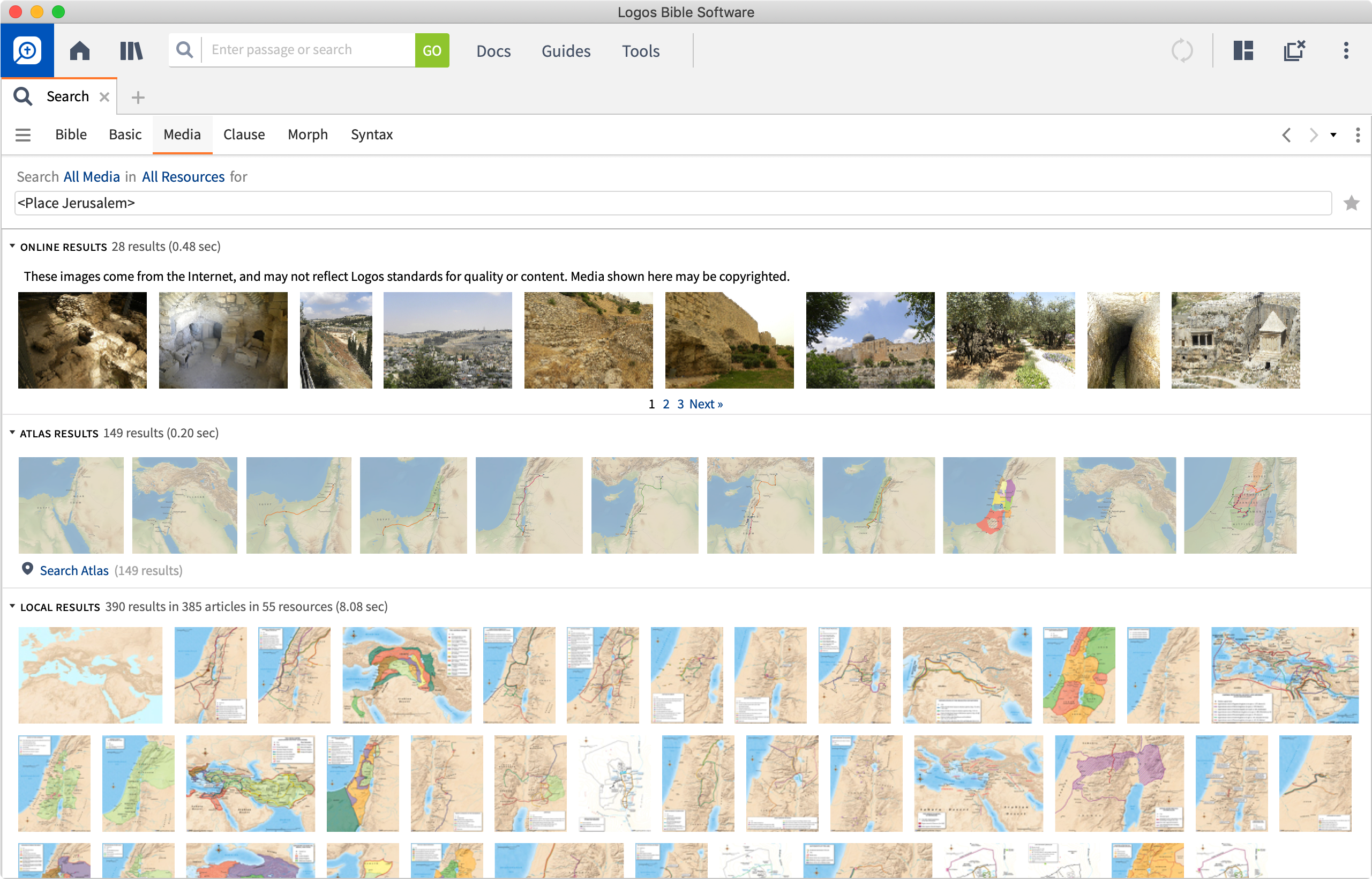The width and height of the screenshot is (1372, 879).
Task: Click the <Place Jerusalem> search query field
Action: [672, 203]
